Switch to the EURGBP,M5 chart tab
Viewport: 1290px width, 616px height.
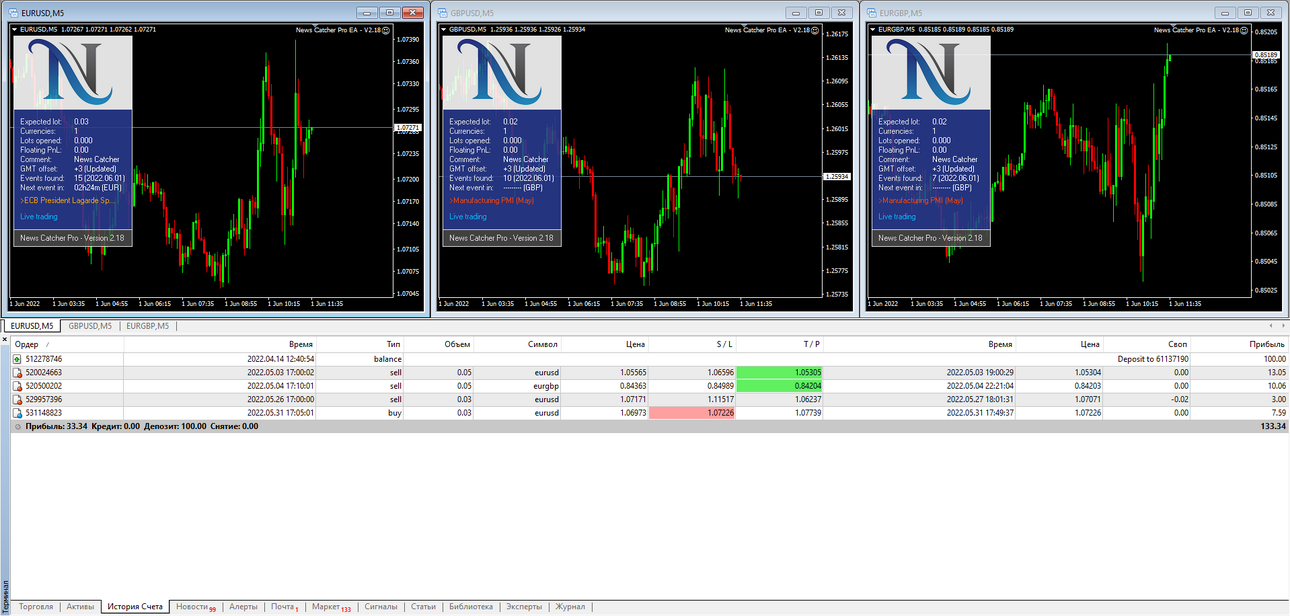tap(148, 326)
